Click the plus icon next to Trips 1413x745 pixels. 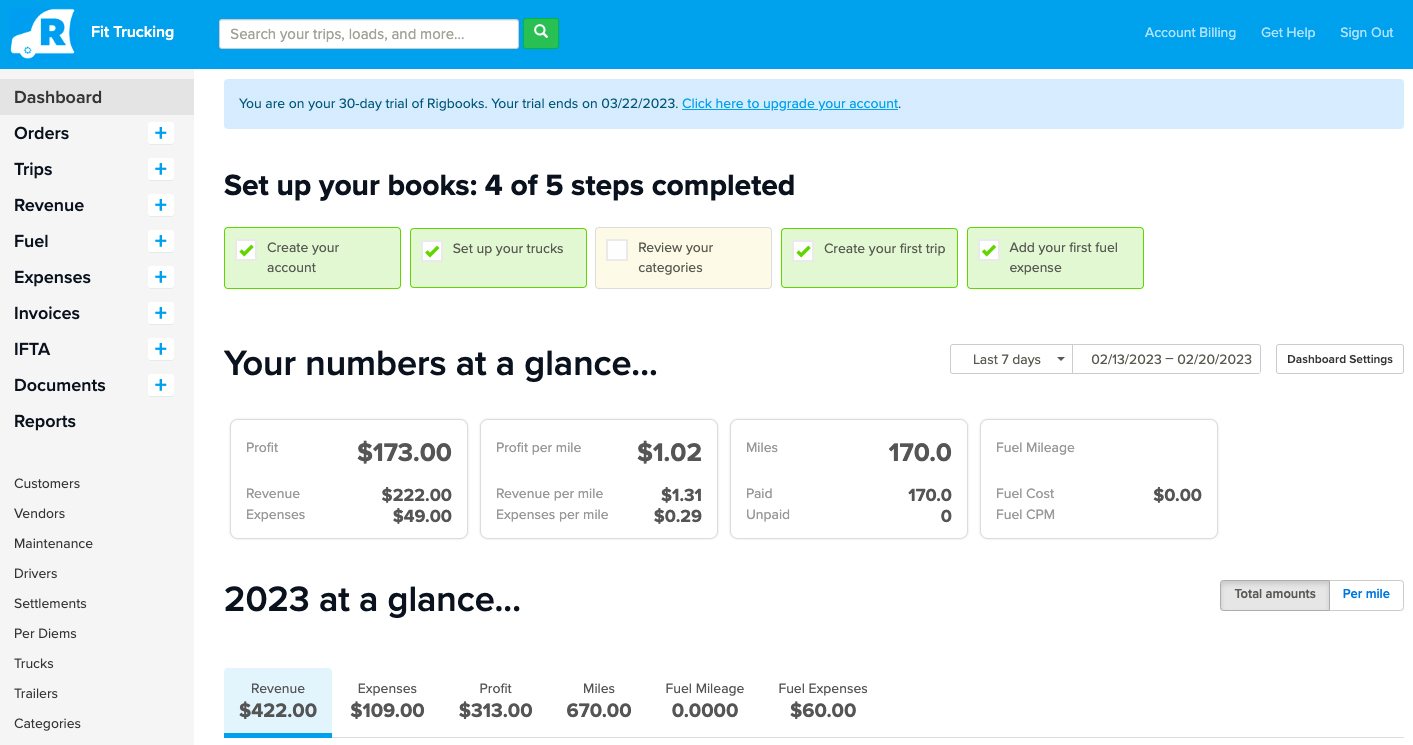pos(160,169)
